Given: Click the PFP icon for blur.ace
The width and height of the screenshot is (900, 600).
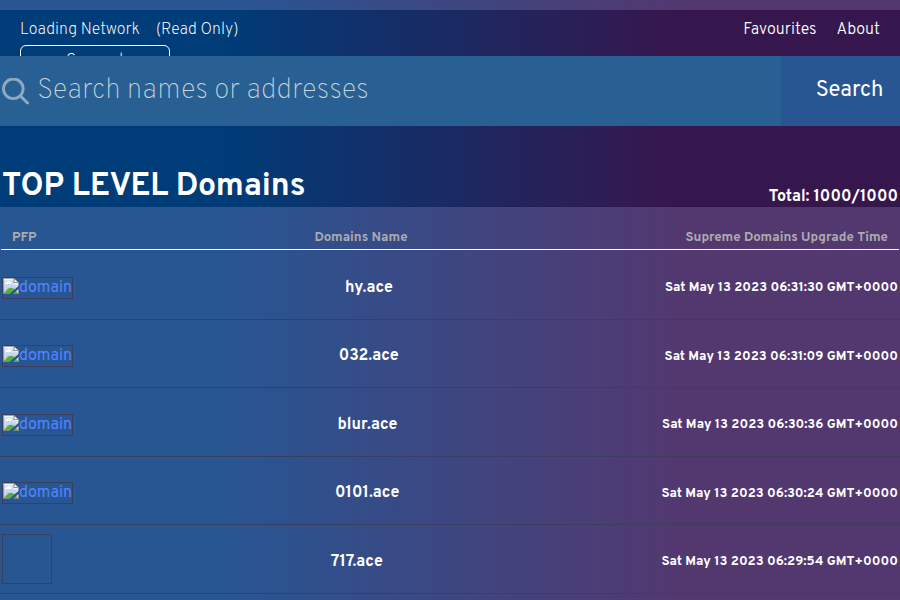Looking at the screenshot, I should coord(37,424).
